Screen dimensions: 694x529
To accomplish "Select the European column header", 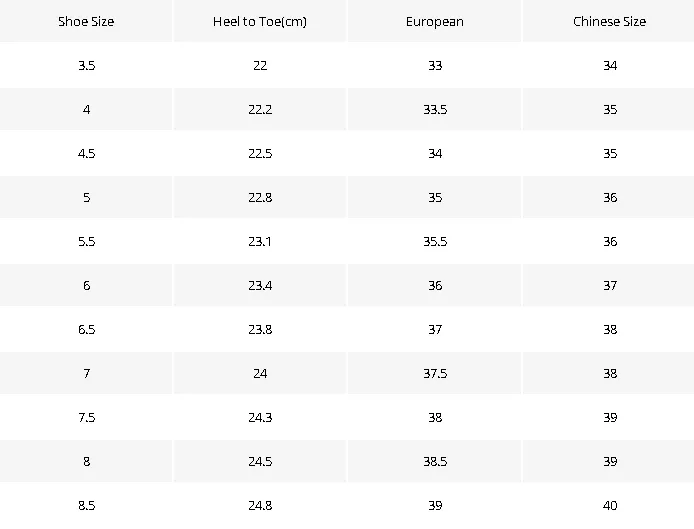I will coord(435,21).
